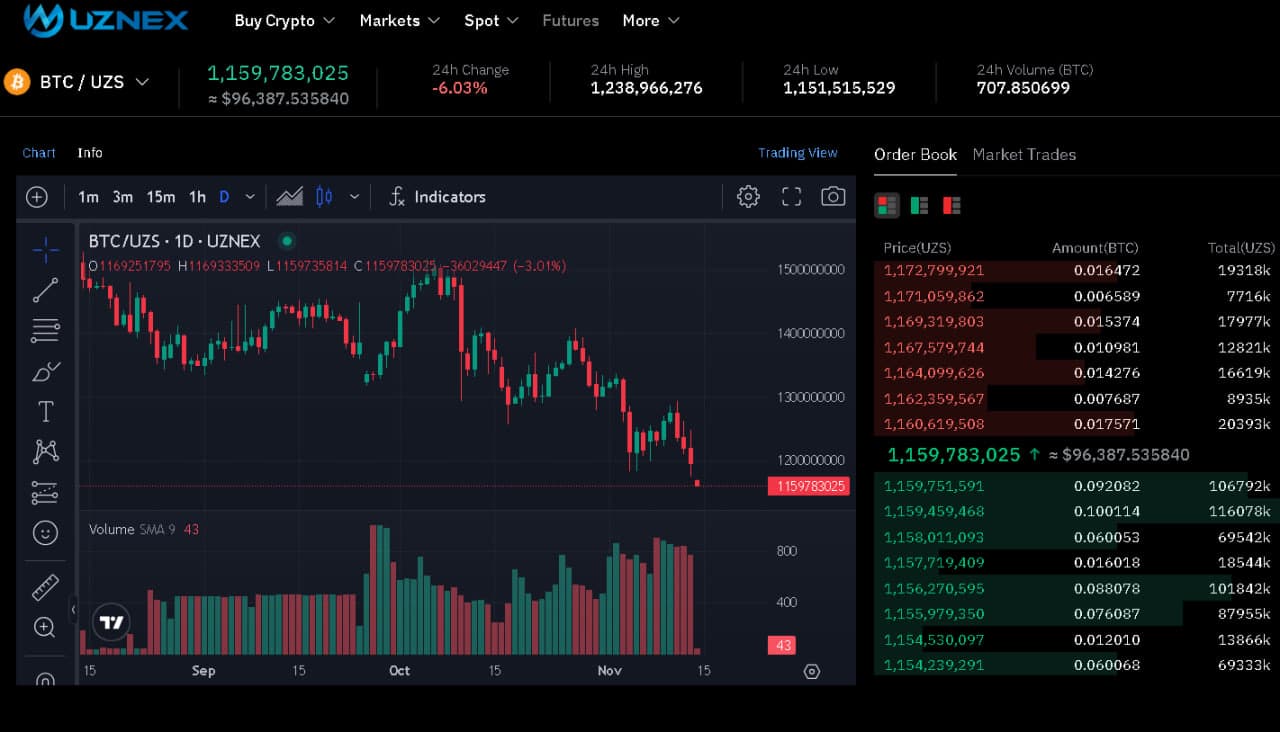
Task: Switch to the 15m timeframe
Action: pos(161,197)
